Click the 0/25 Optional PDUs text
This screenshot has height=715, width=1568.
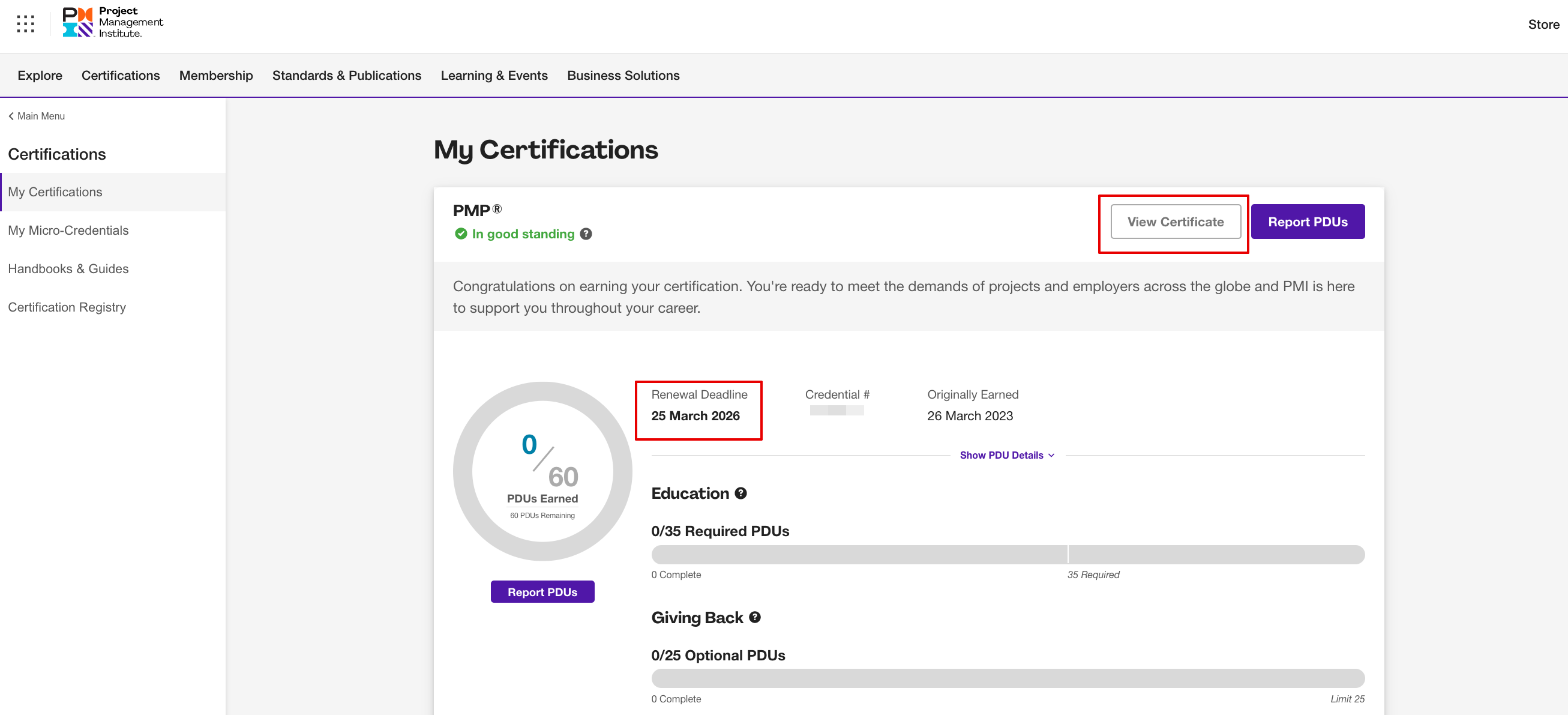pyautogui.click(x=718, y=656)
